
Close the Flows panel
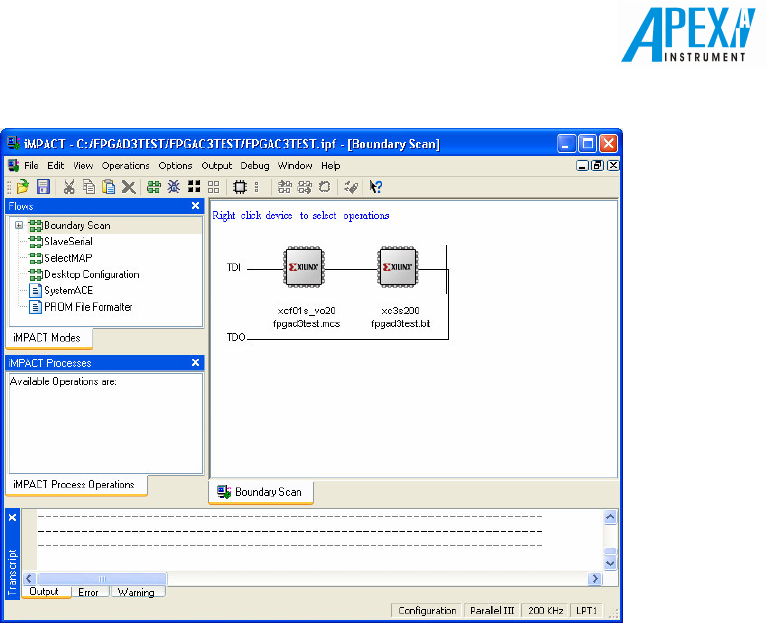[x=196, y=206]
